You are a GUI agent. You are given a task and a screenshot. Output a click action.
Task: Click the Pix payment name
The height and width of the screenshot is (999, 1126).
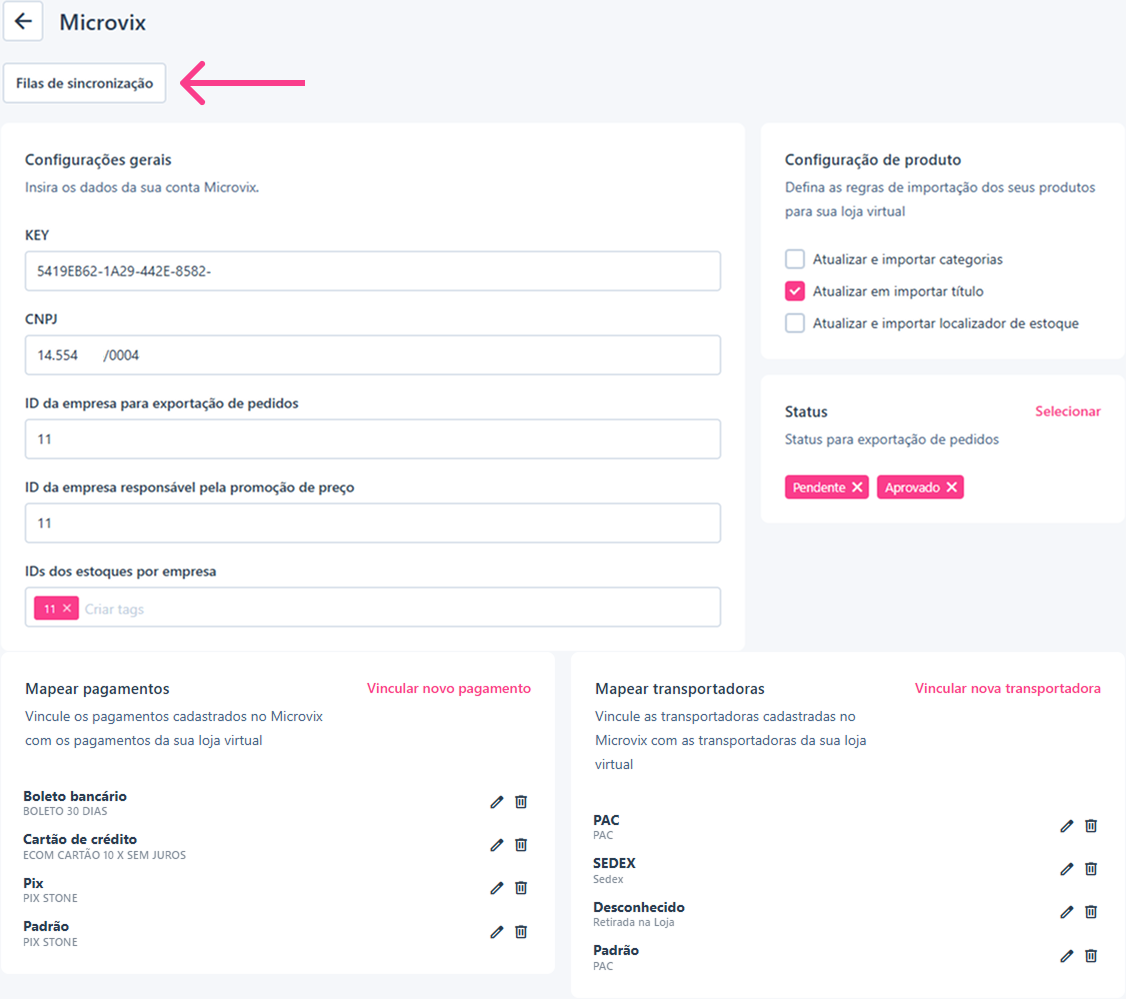[33, 883]
